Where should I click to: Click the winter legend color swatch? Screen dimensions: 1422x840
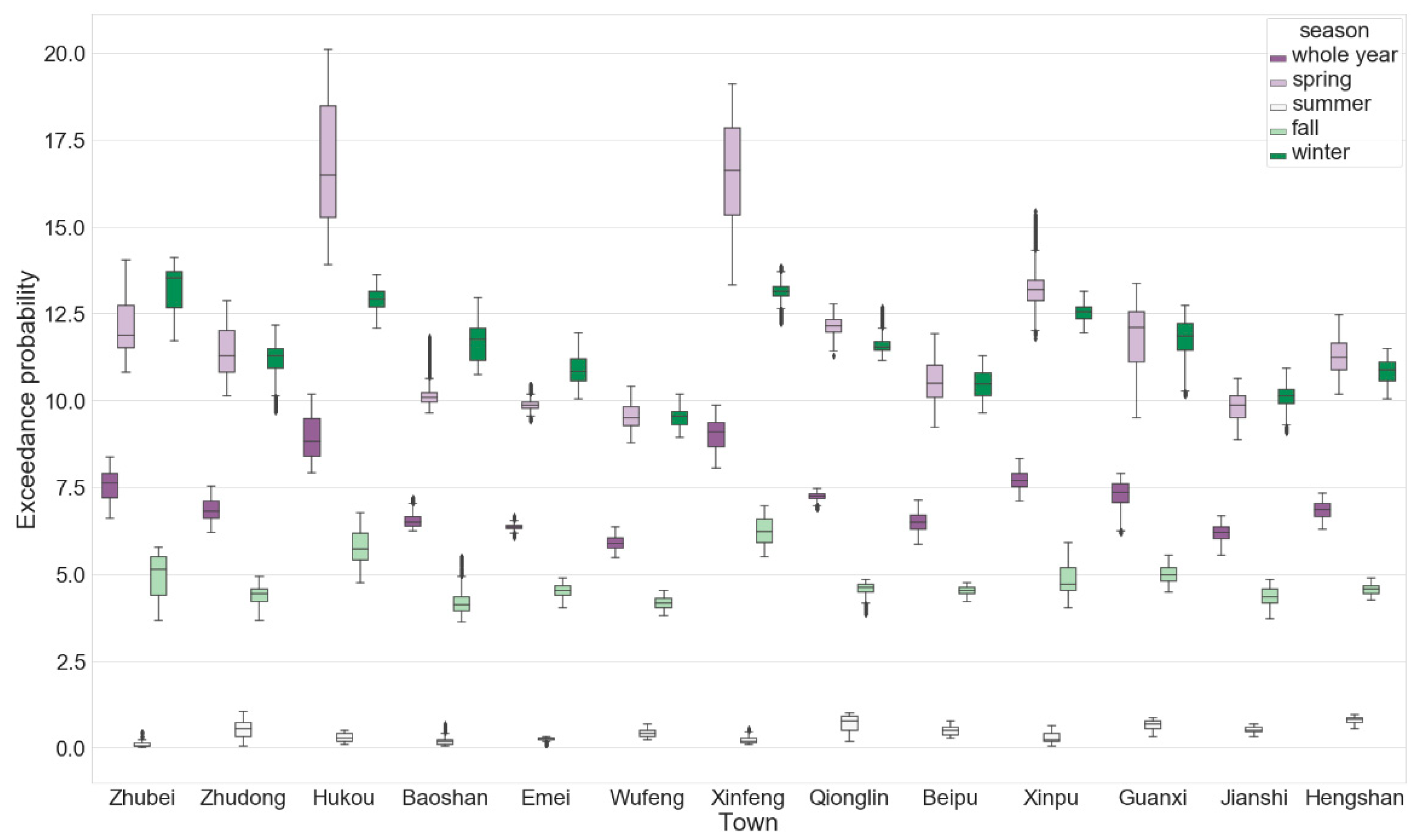tap(1278, 156)
